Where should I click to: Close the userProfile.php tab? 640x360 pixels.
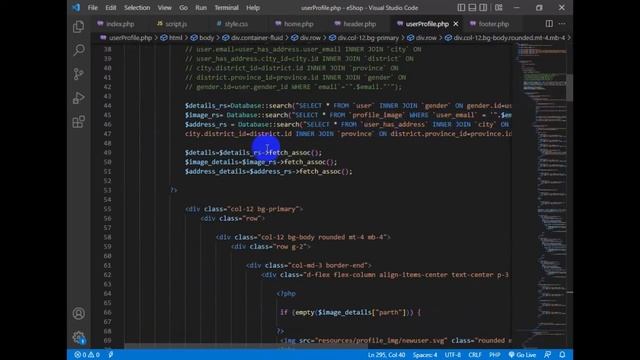(x=456, y=24)
